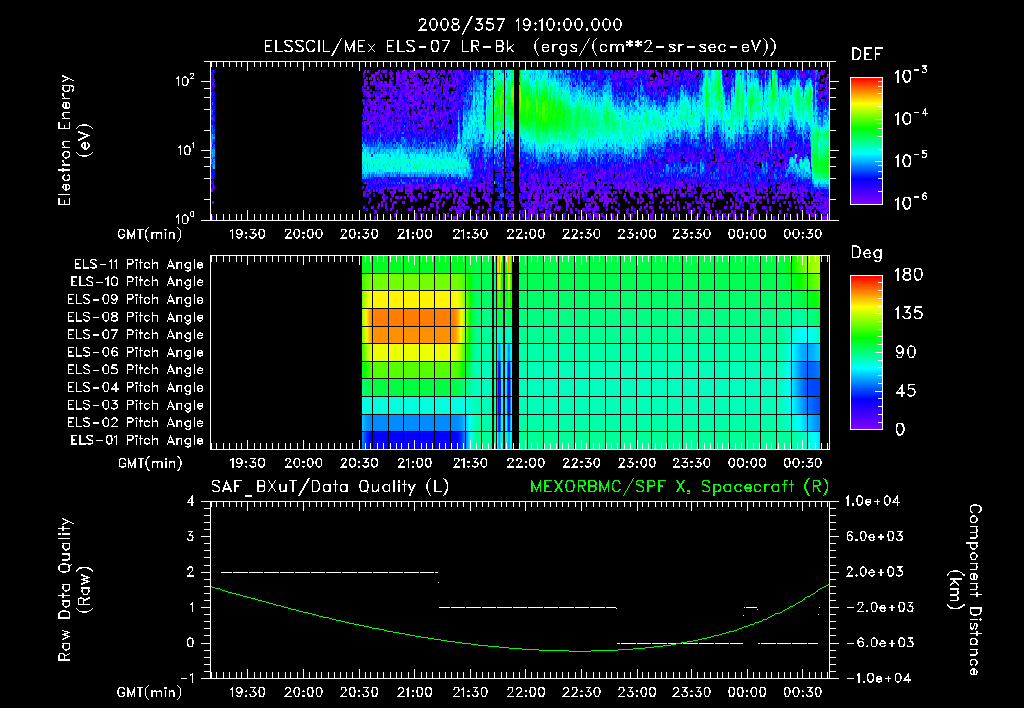Click the "2.0e+03" right axis label
Image resolution: width=1024 pixels, height=708 pixels.
point(874,572)
